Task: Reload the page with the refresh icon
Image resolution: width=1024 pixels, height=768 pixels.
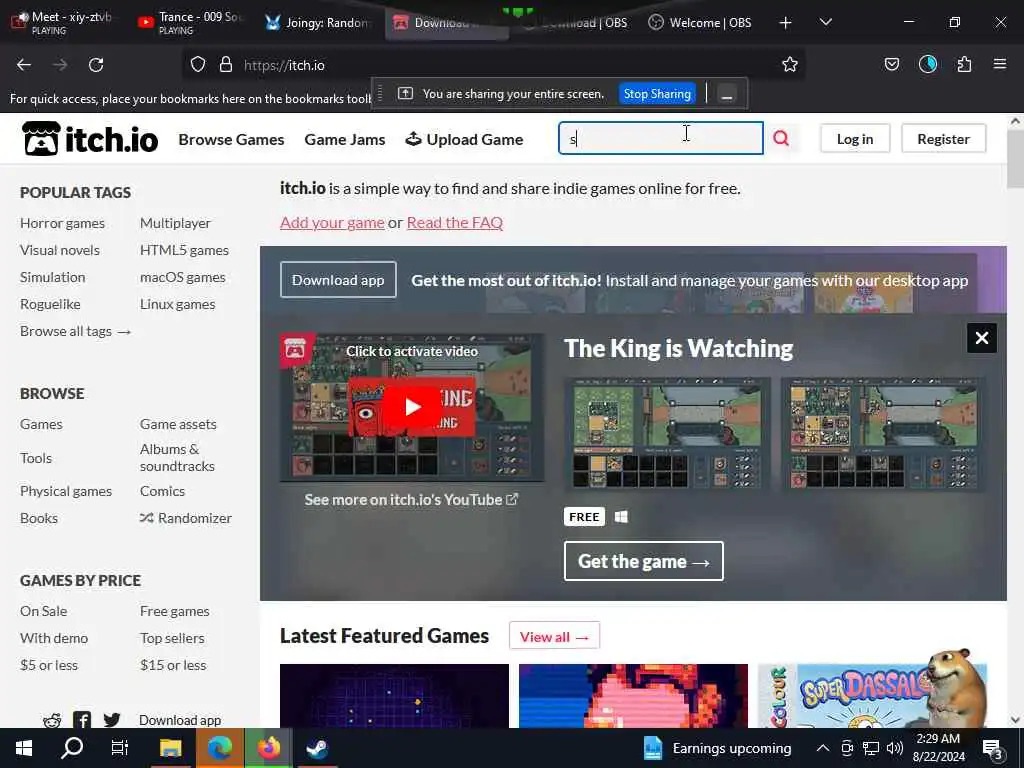Action: tap(96, 65)
